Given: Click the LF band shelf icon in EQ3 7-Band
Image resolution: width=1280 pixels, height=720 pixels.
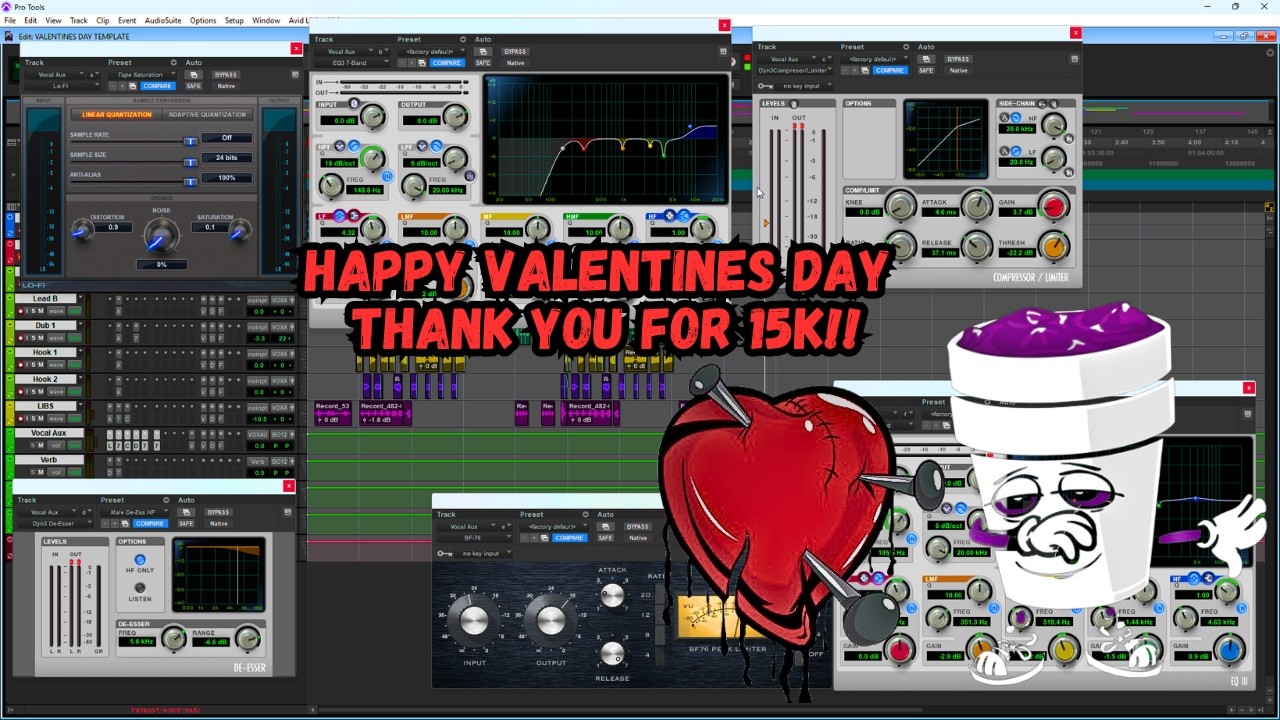Looking at the screenshot, I should pyautogui.click(x=353, y=216).
